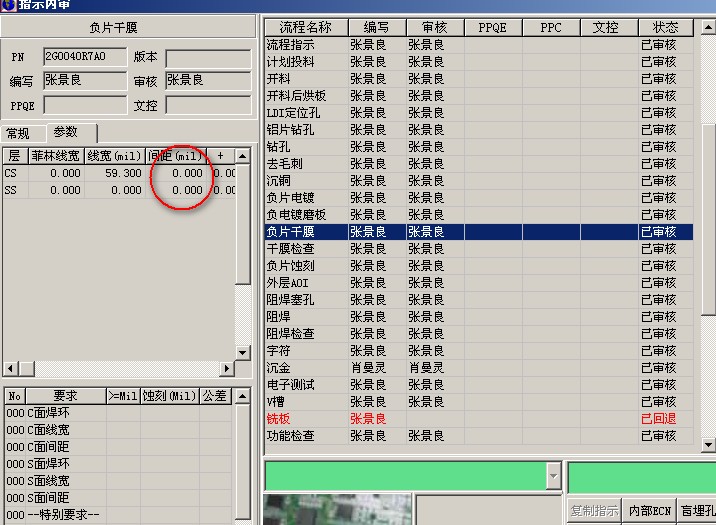Select the 功能检查 process row

(479, 436)
